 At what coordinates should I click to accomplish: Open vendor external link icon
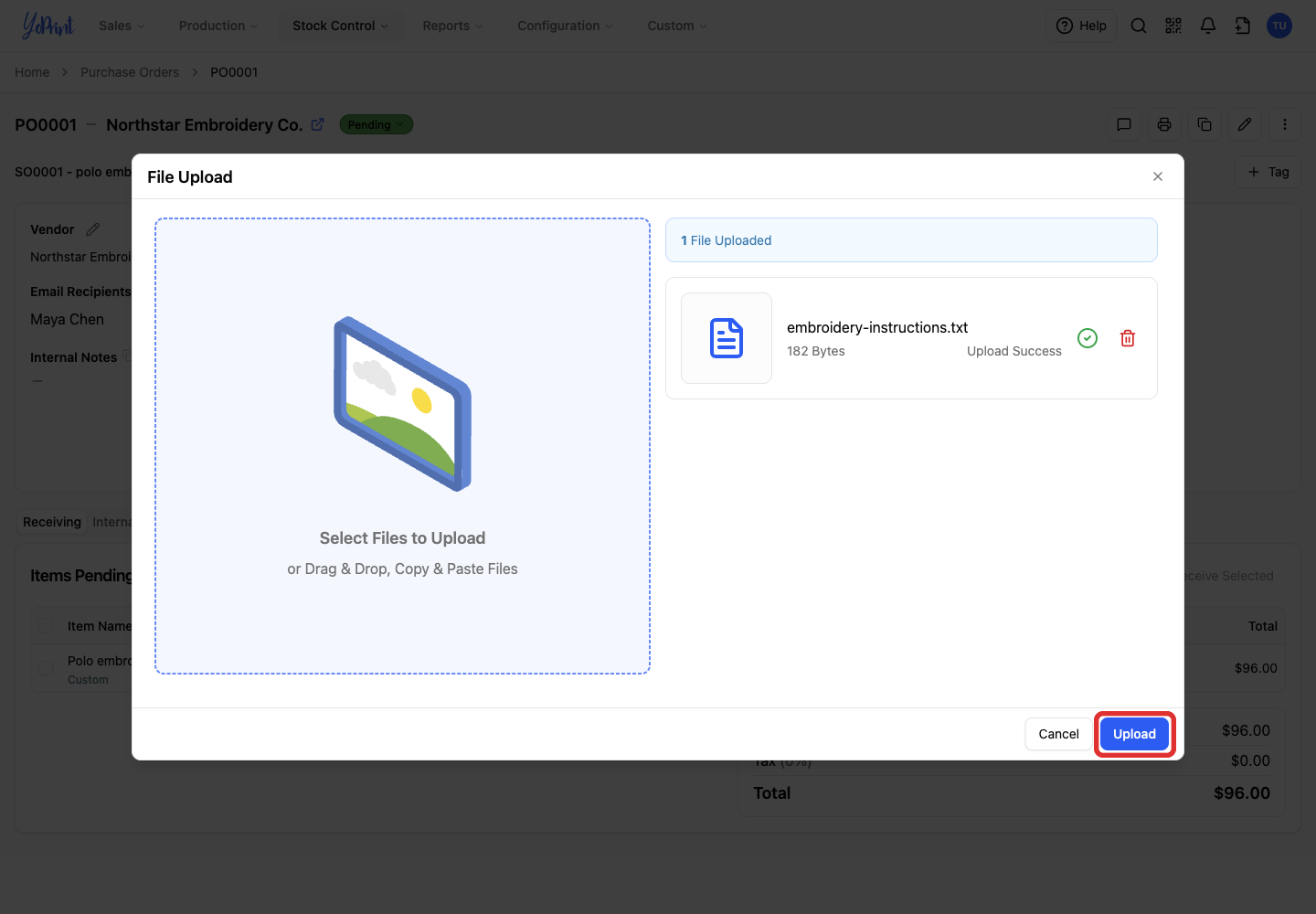click(x=317, y=124)
